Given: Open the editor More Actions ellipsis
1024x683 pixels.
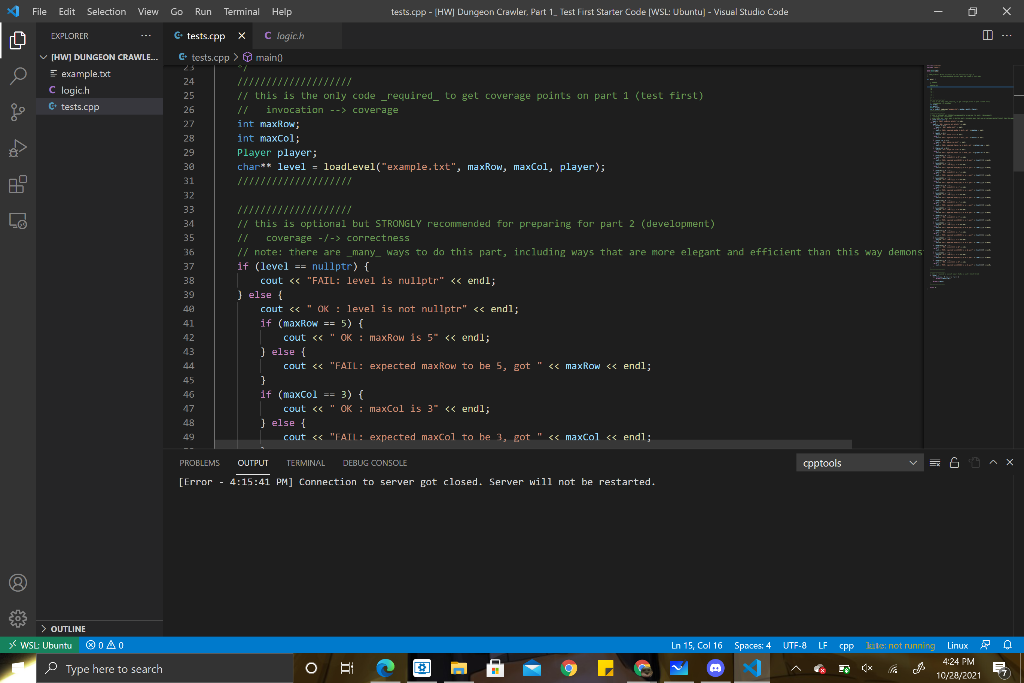Looking at the screenshot, I should (1006, 35).
